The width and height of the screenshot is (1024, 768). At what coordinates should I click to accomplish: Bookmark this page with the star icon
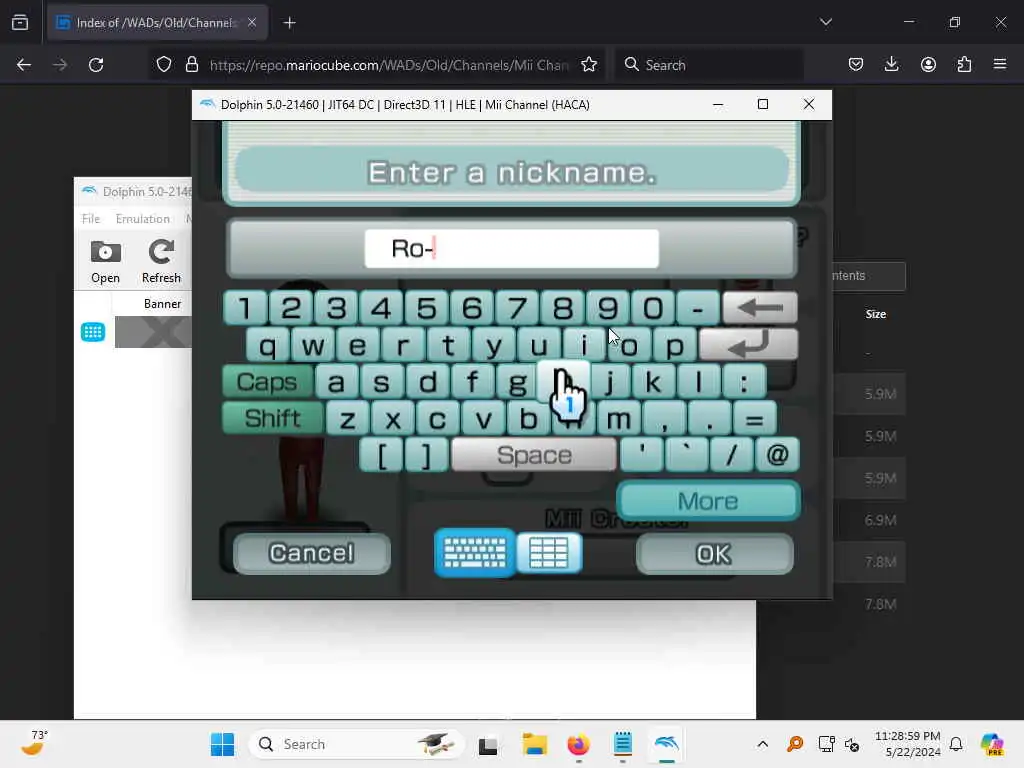coord(589,65)
